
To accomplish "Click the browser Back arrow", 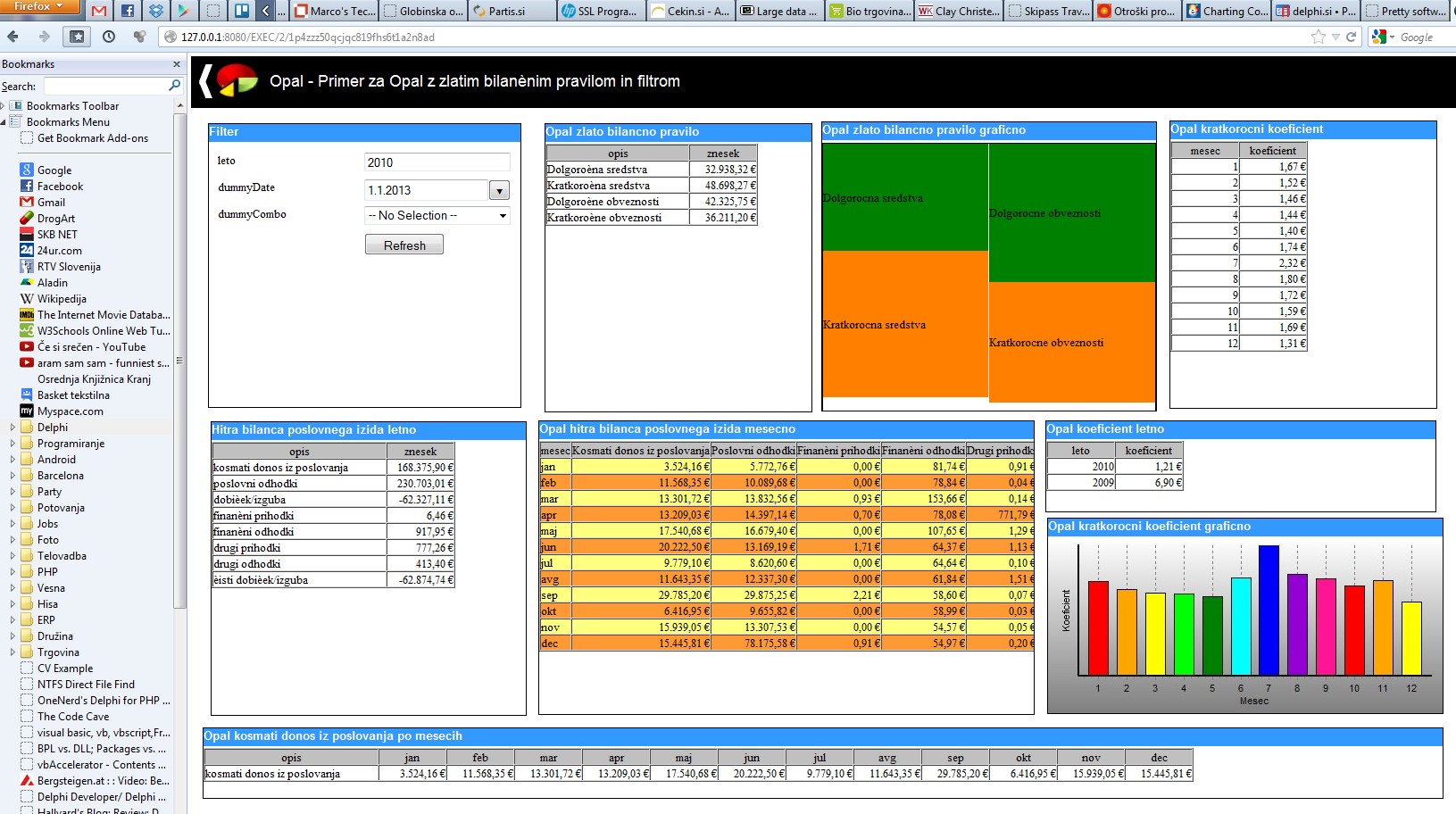I will [x=12, y=37].
